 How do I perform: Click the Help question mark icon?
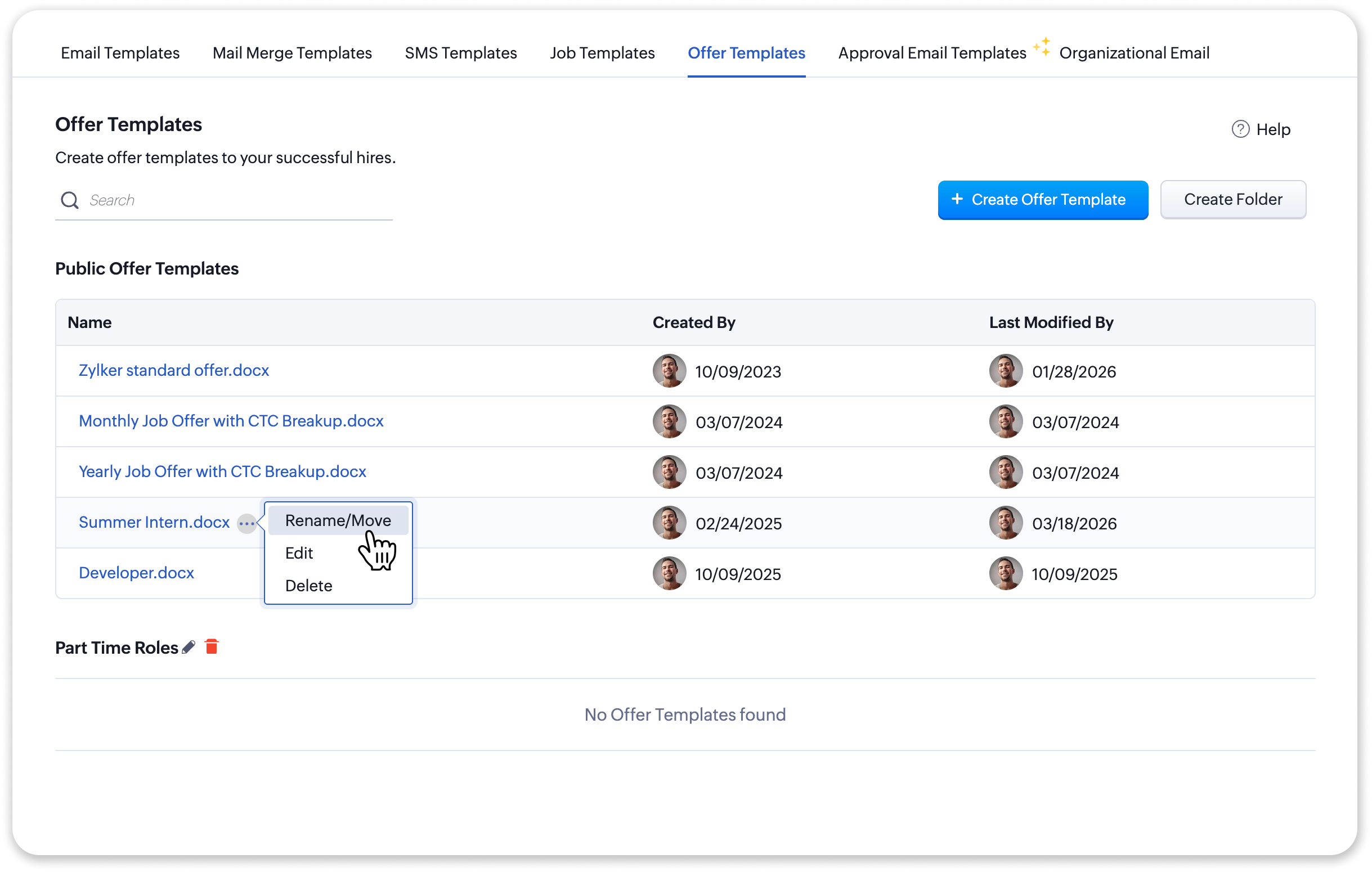coord(1240,129)
